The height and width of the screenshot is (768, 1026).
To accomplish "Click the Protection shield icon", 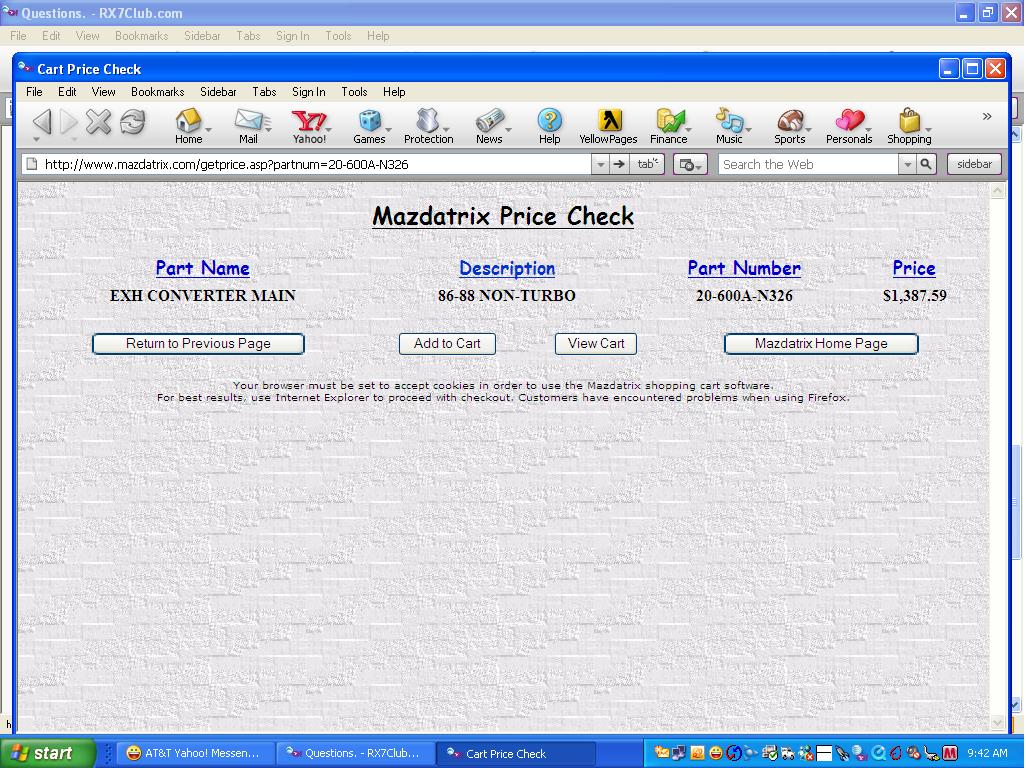I will pos(428,121).
